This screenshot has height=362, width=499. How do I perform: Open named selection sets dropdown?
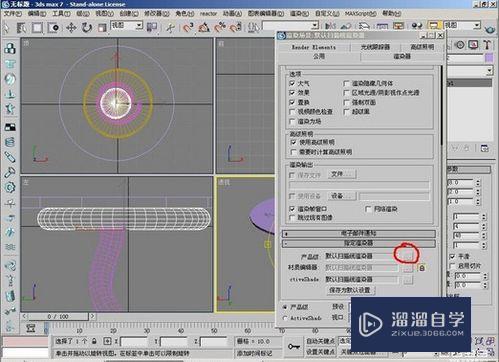coord(315,25)
